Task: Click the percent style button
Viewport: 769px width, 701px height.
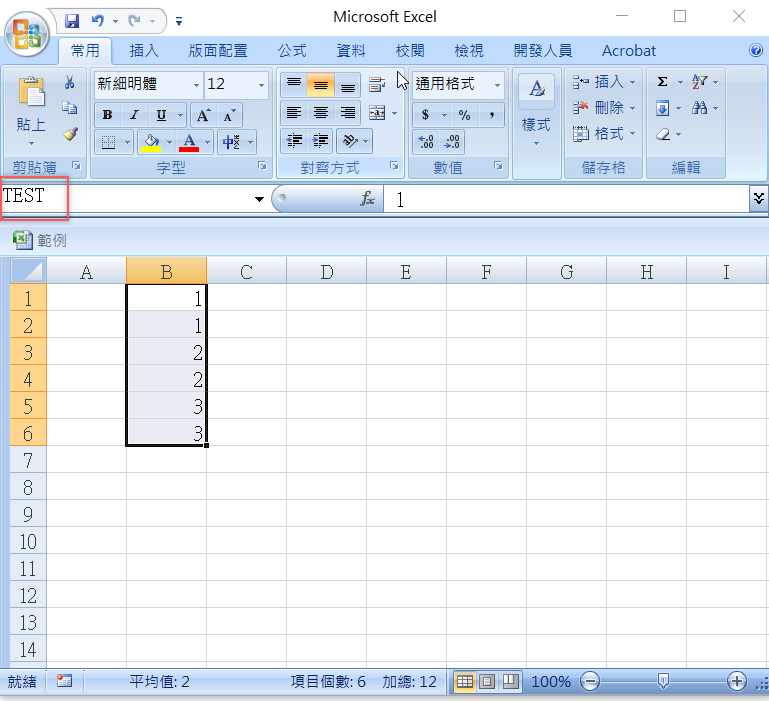Action: pos(464,115)
